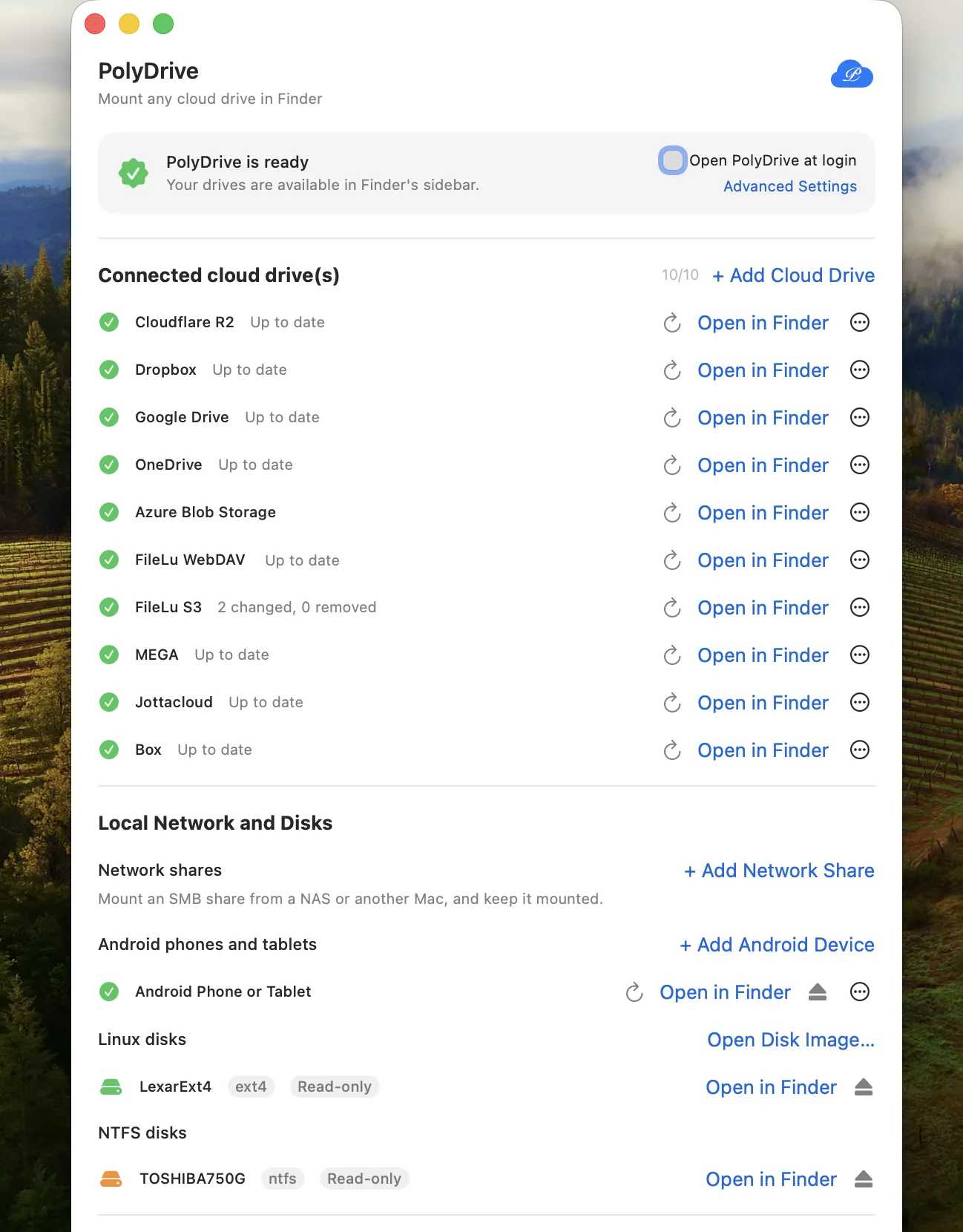Refresh the Jottacloud drive
Screen dimensions: 963x1232
pos(672,703)
